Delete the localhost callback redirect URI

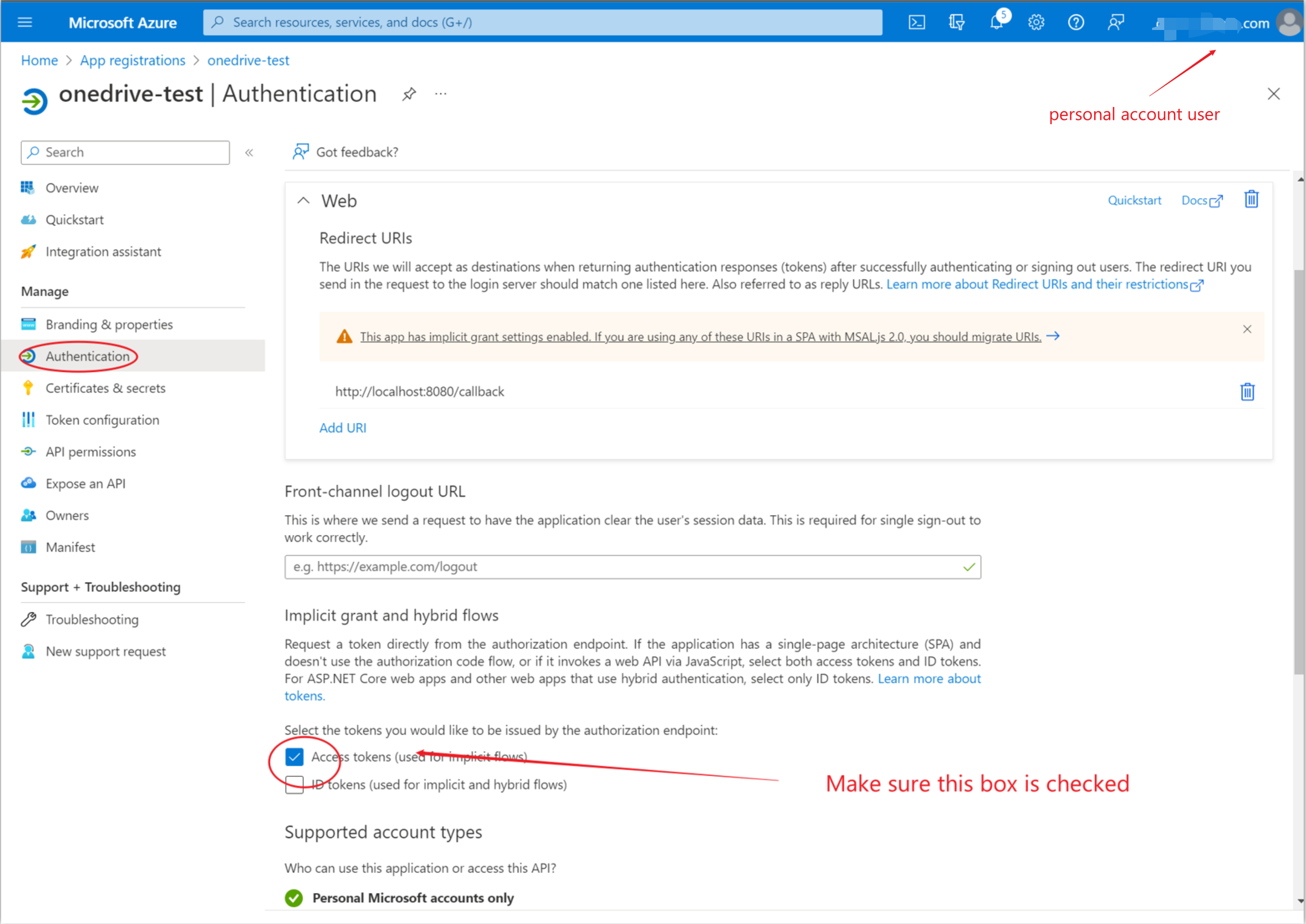[1247, 392]
